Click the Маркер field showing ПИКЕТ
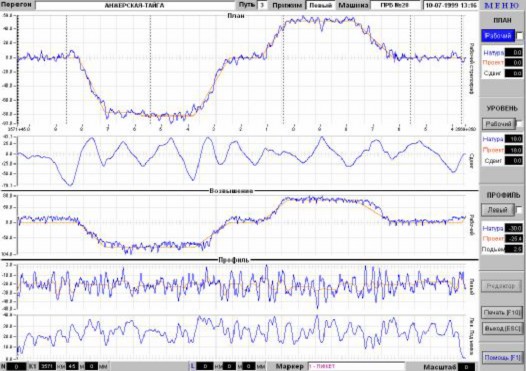 (x=356, y=366)
